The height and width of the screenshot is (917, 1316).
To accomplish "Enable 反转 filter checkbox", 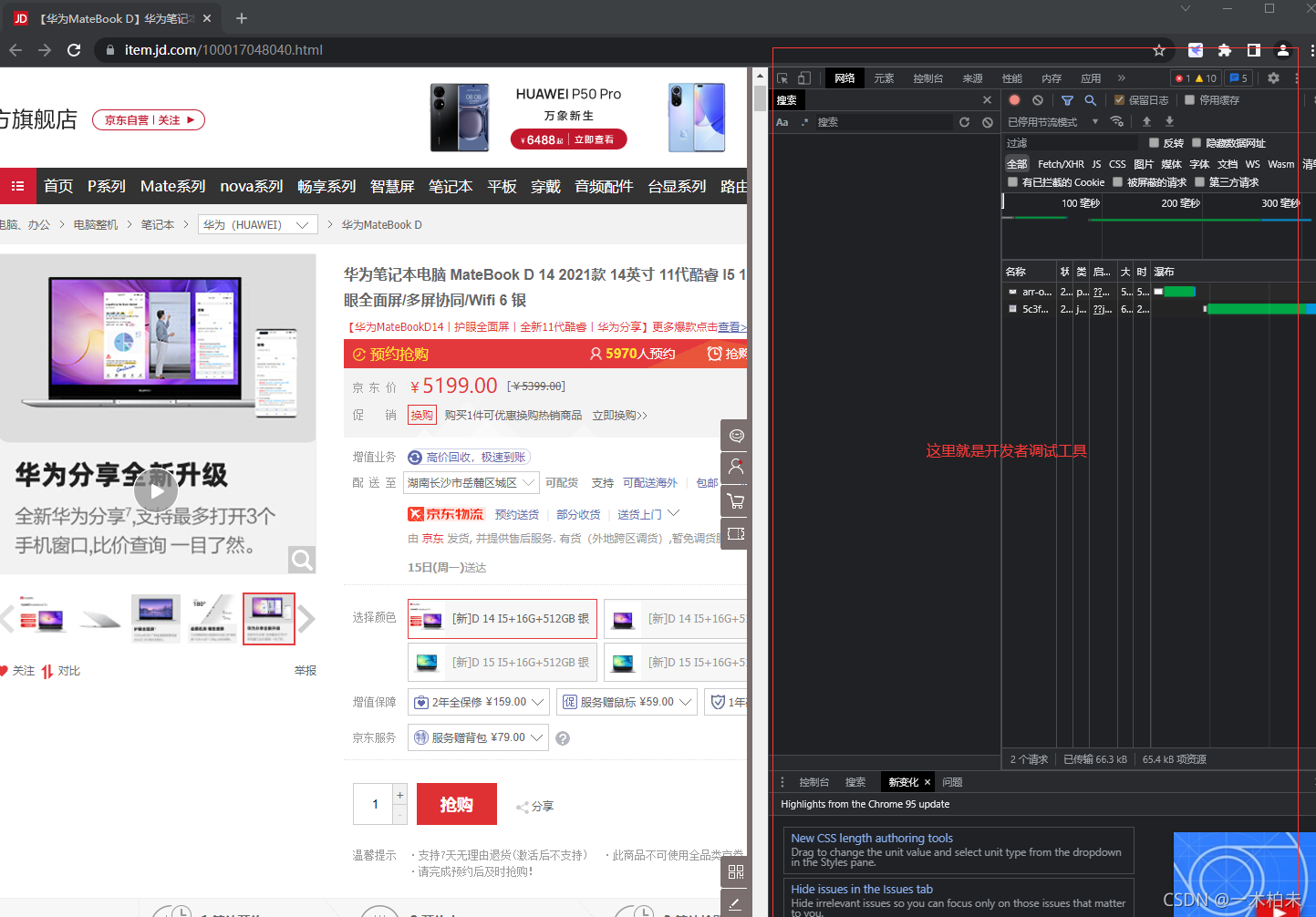I will pos(1154,143).
